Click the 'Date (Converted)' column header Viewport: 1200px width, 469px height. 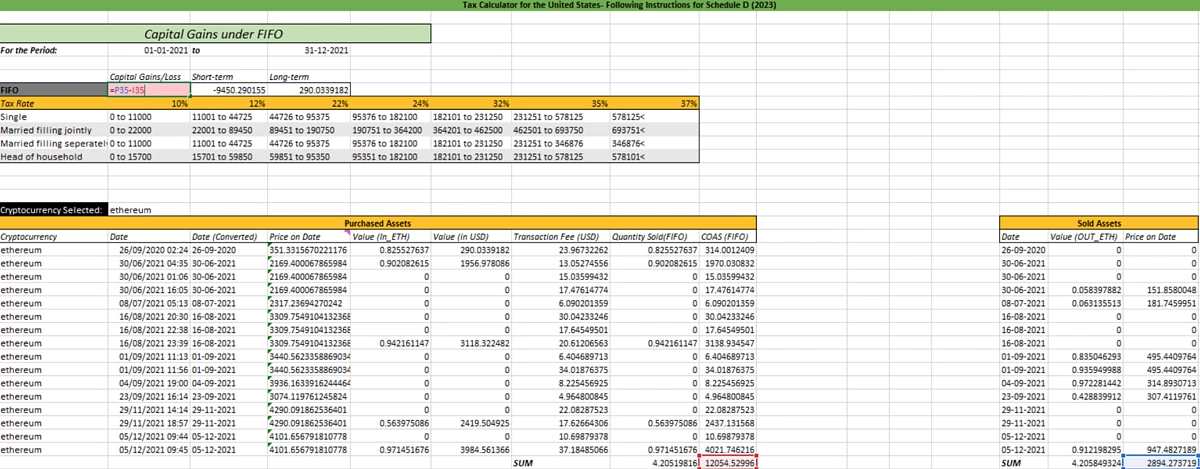point(227,236)
